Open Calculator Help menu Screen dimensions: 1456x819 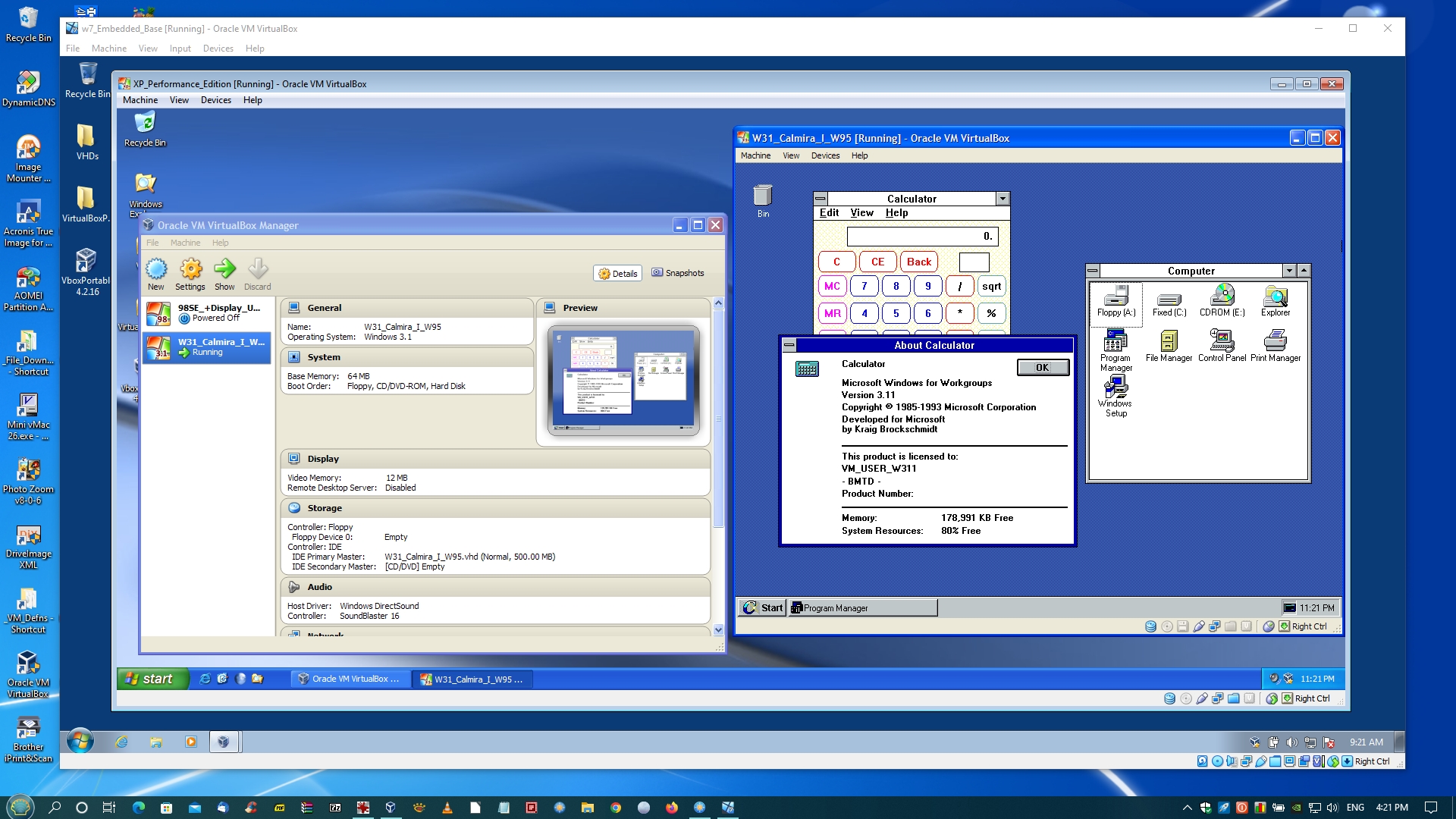(x=896, y=213)
